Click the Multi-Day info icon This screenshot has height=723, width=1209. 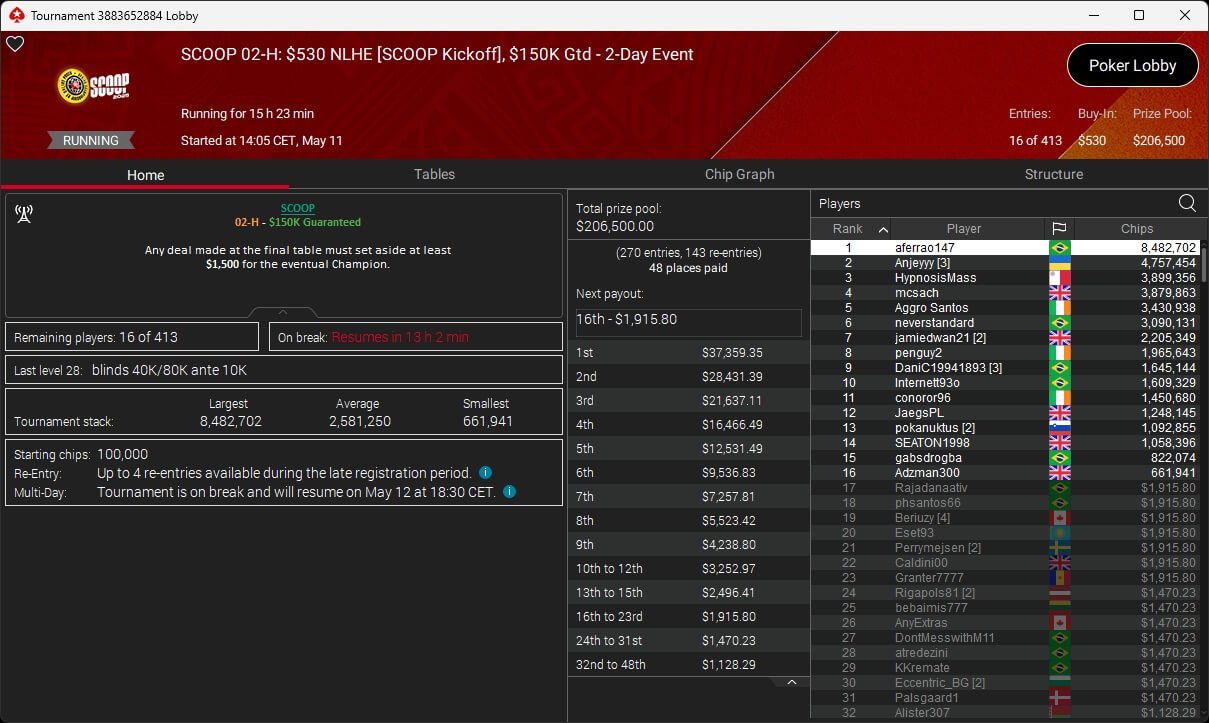[509, 491]
